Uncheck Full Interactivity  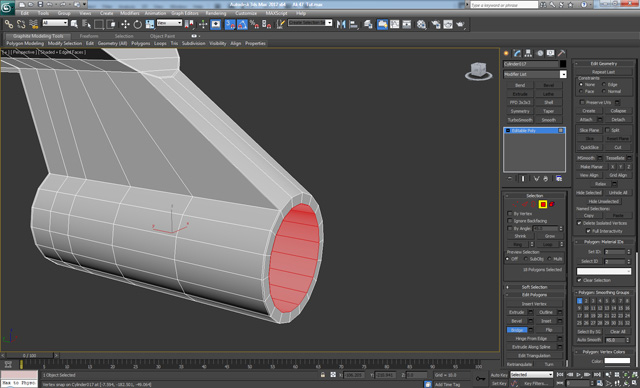coord(588,231)
